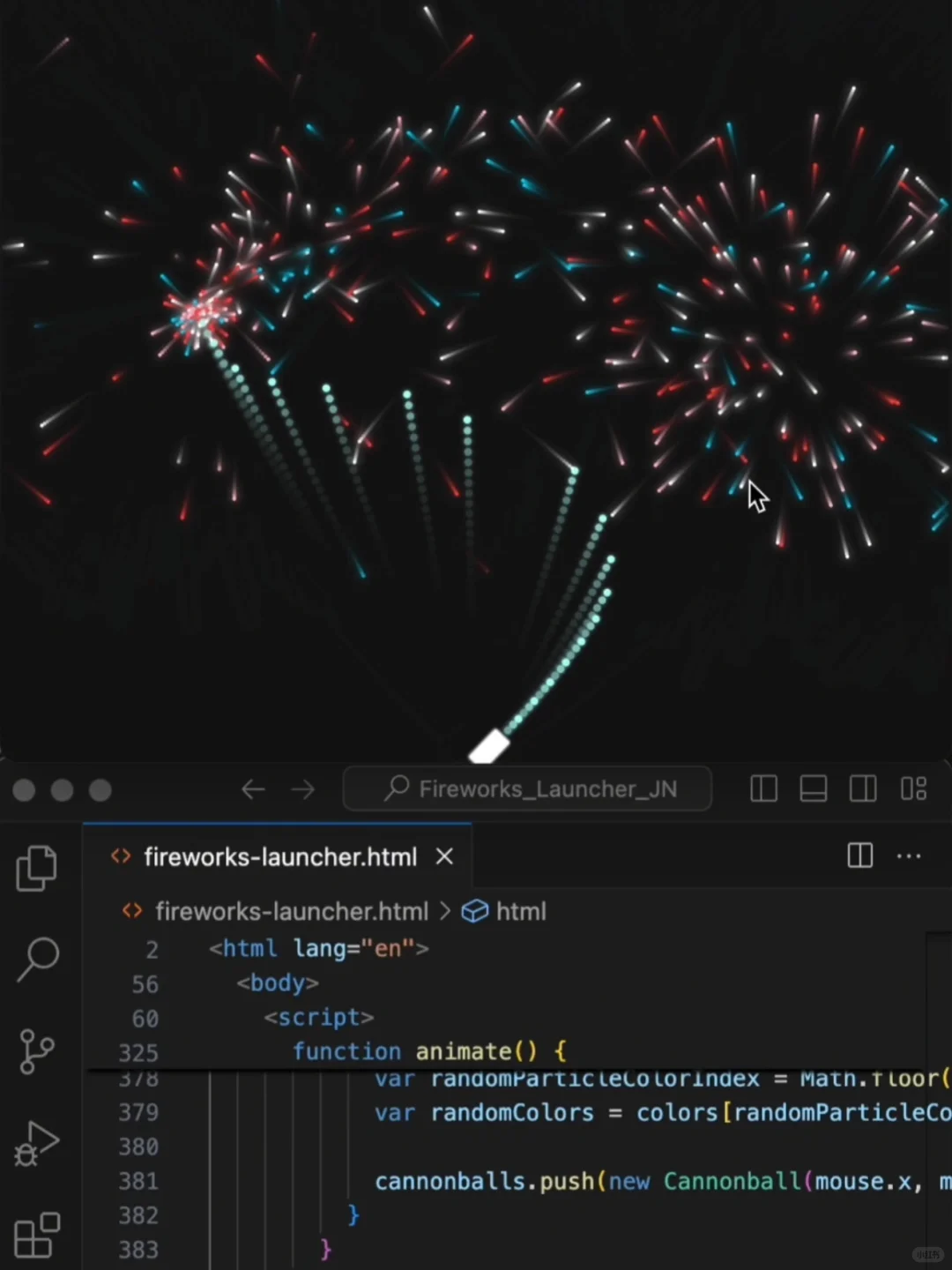Viewport: 952px width, 1270px height.
Task: Open the Explorer view in activity bar
Action: (x=37, y=868)
